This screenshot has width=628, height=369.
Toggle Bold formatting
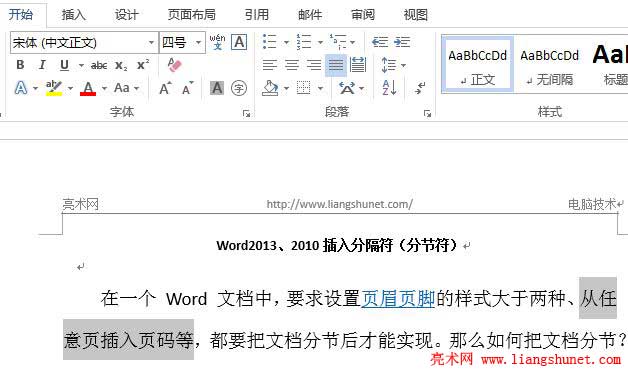pos(20,65)
